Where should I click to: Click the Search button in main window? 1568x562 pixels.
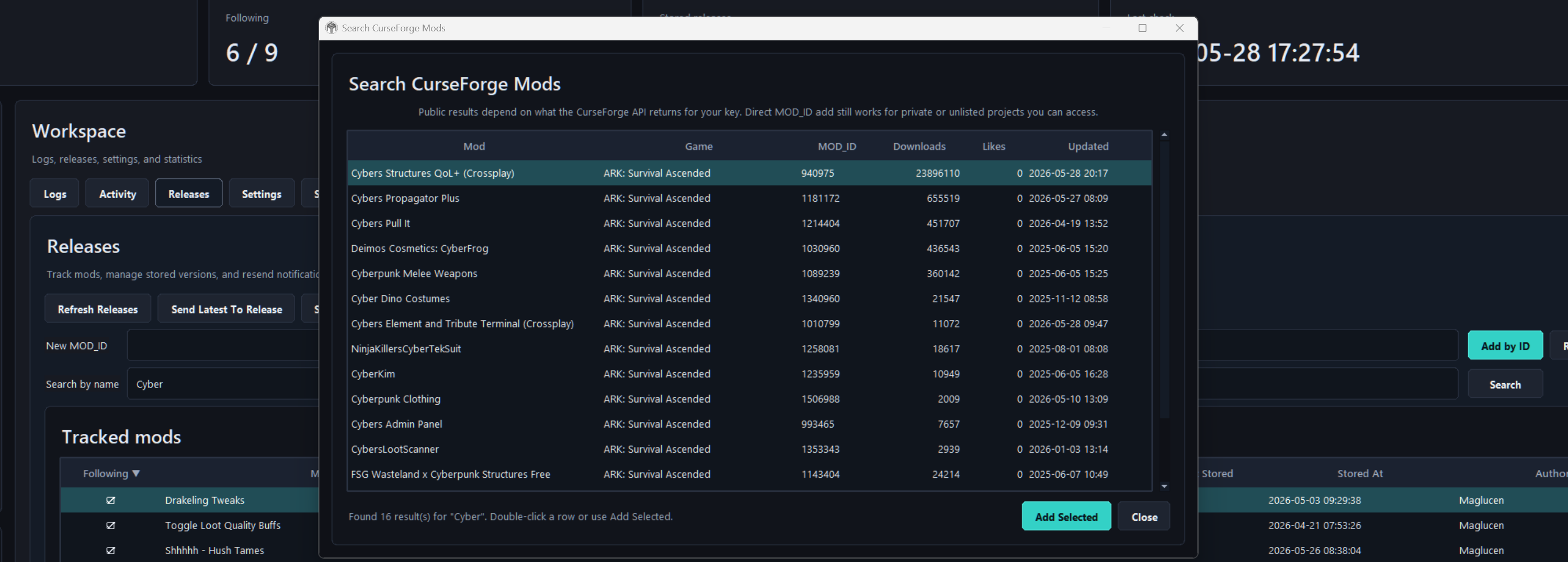click(1505, 384)
